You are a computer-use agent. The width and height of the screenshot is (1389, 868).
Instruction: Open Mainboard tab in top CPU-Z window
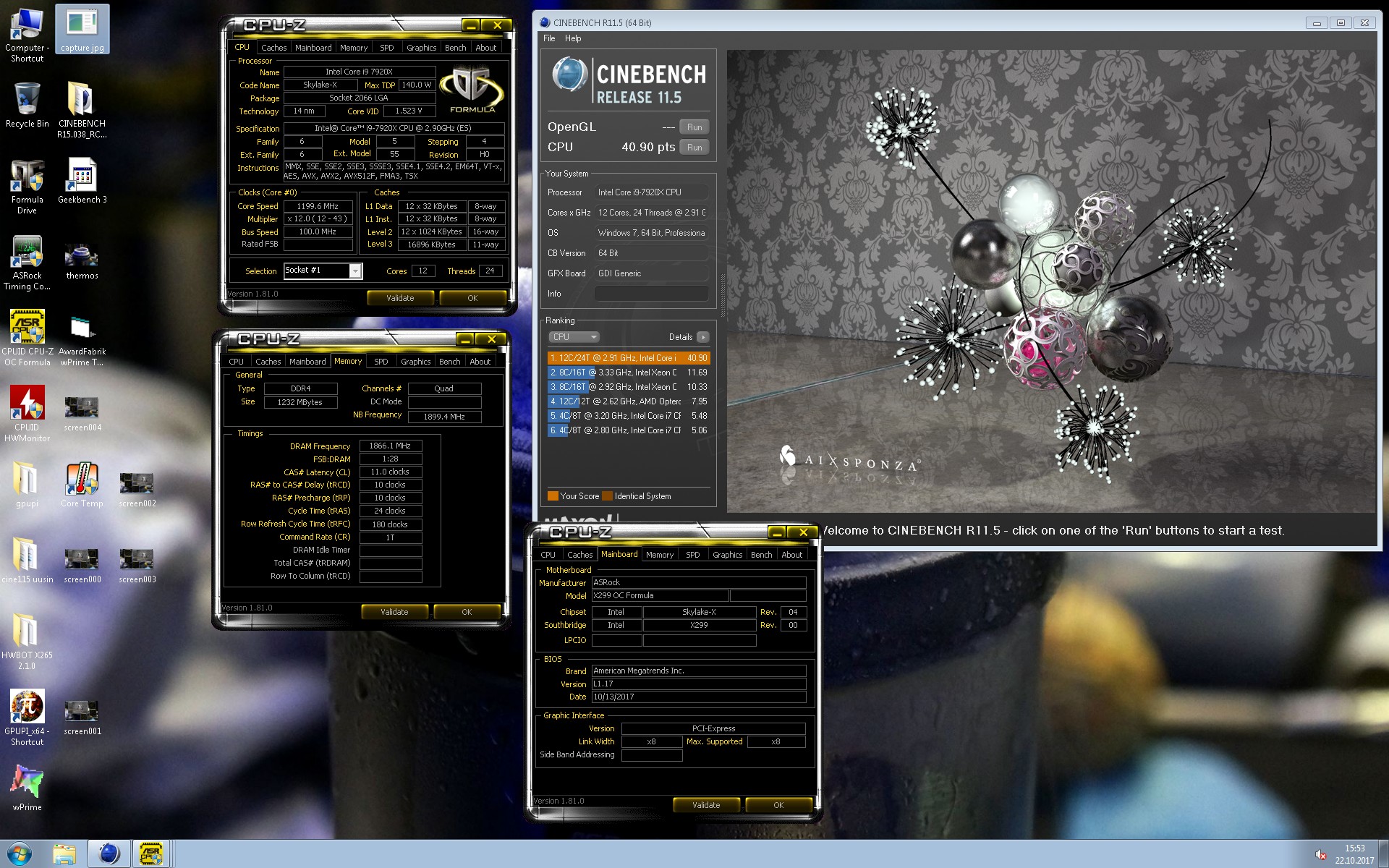pyautogui.click(x=313, y=48)
